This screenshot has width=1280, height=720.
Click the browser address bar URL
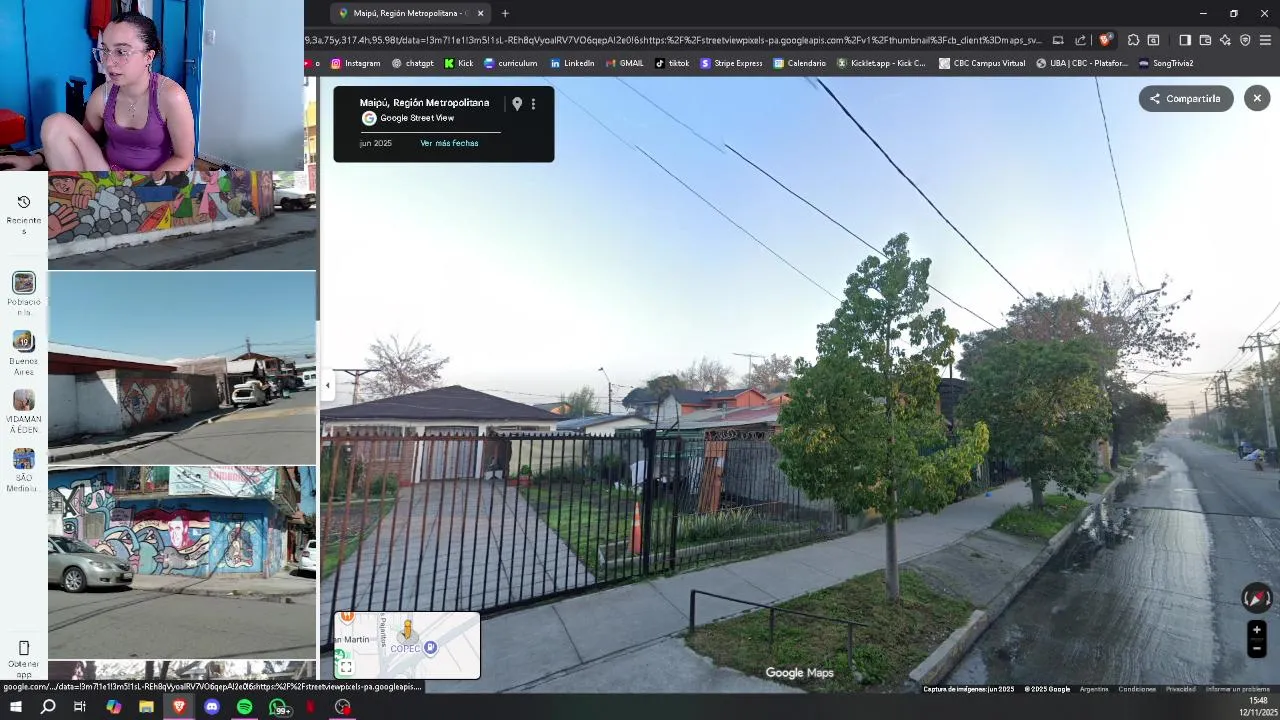pos(672,40)
